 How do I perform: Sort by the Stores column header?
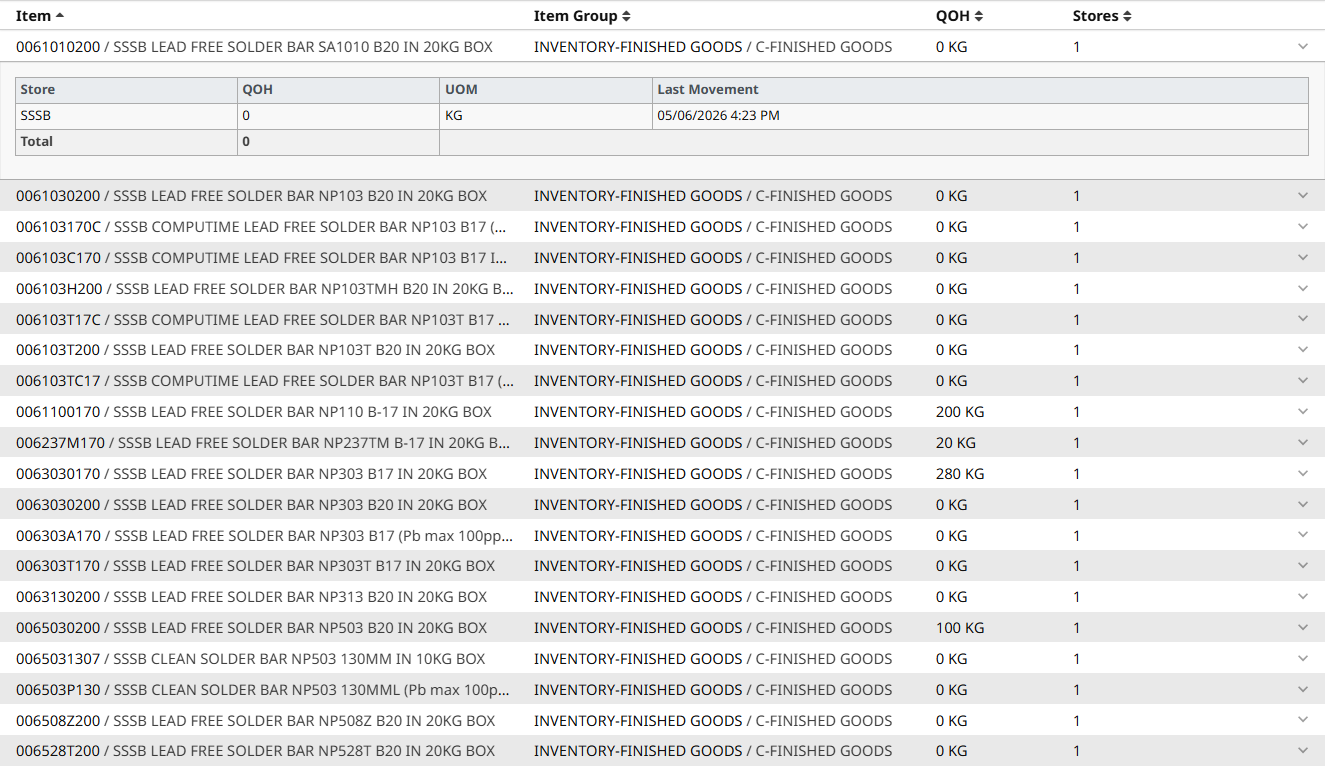1102,16
